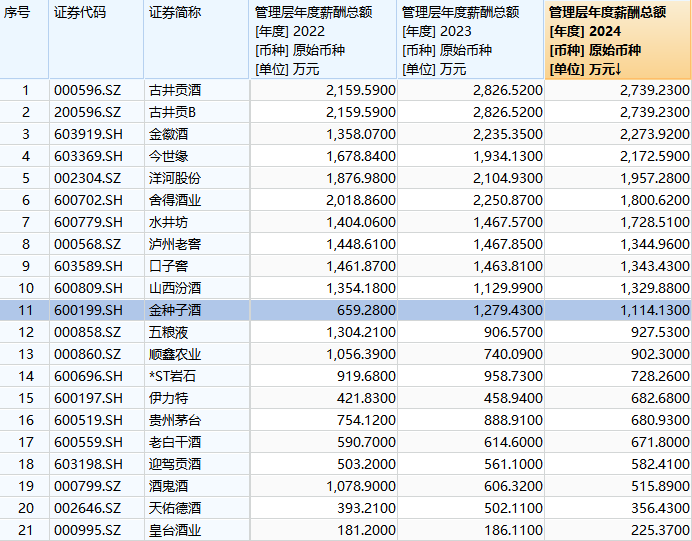692x541 pixels.
Task: Sort by the 2024 management salary column header
Action: (x=618, y=41)
